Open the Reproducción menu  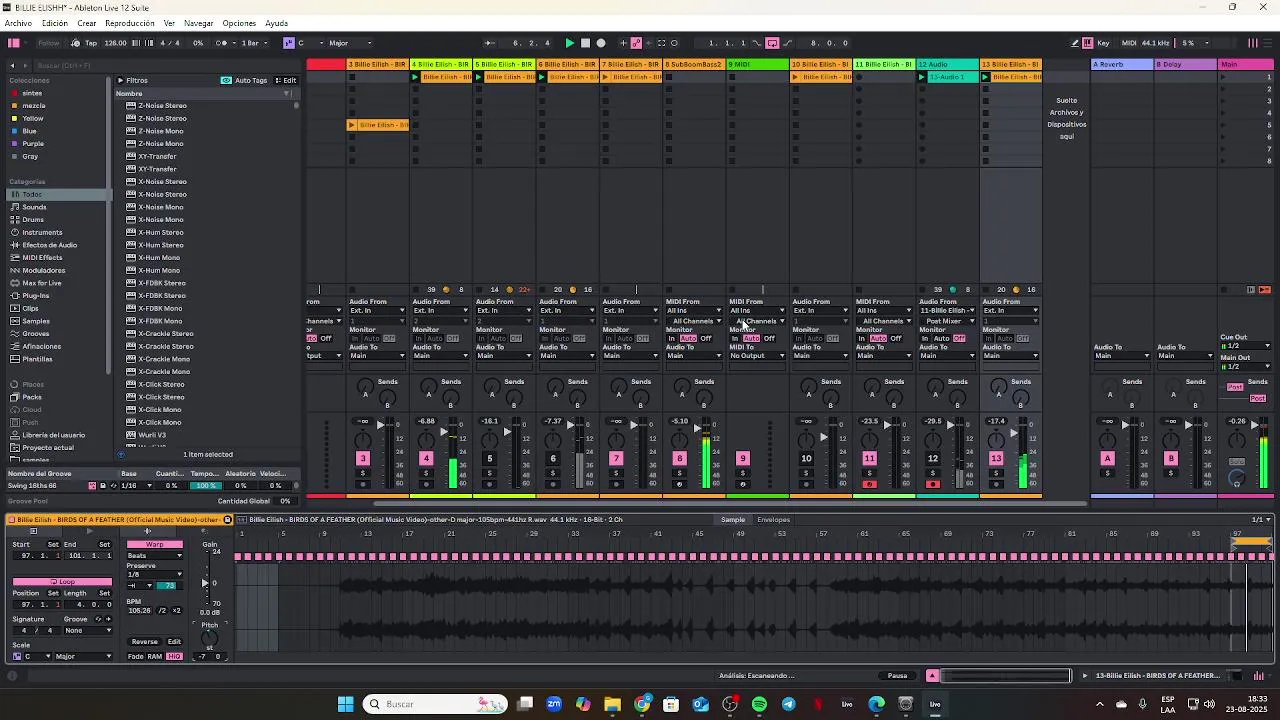(130, 23)
